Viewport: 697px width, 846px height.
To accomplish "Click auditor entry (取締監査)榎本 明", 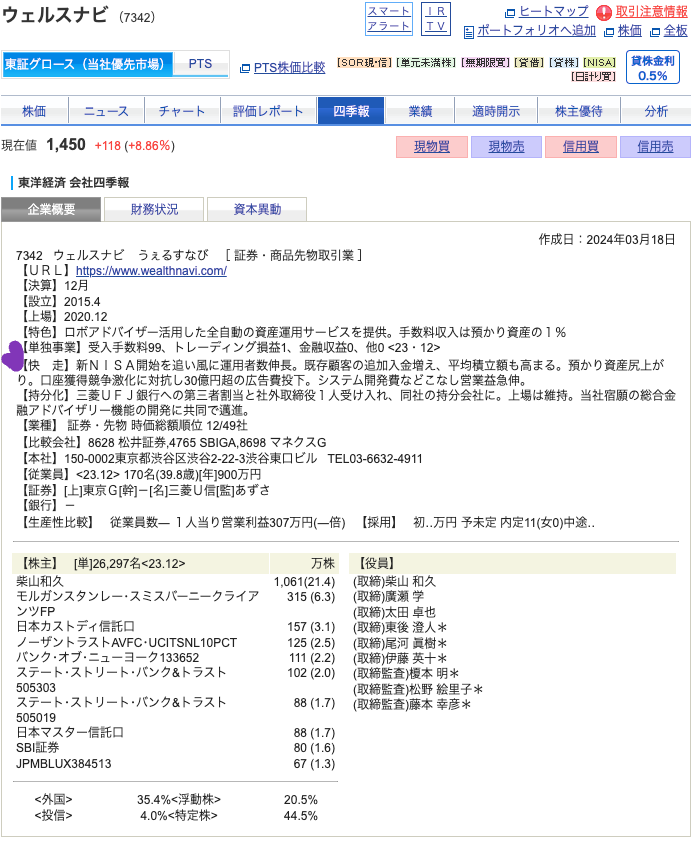I will click(x=406, y=674).
